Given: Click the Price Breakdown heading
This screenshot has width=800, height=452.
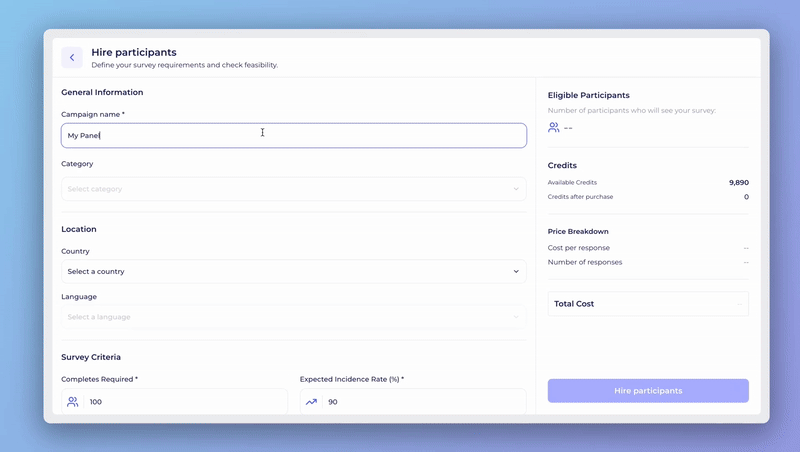Looking at the screenshot, I should coord(578,232).
